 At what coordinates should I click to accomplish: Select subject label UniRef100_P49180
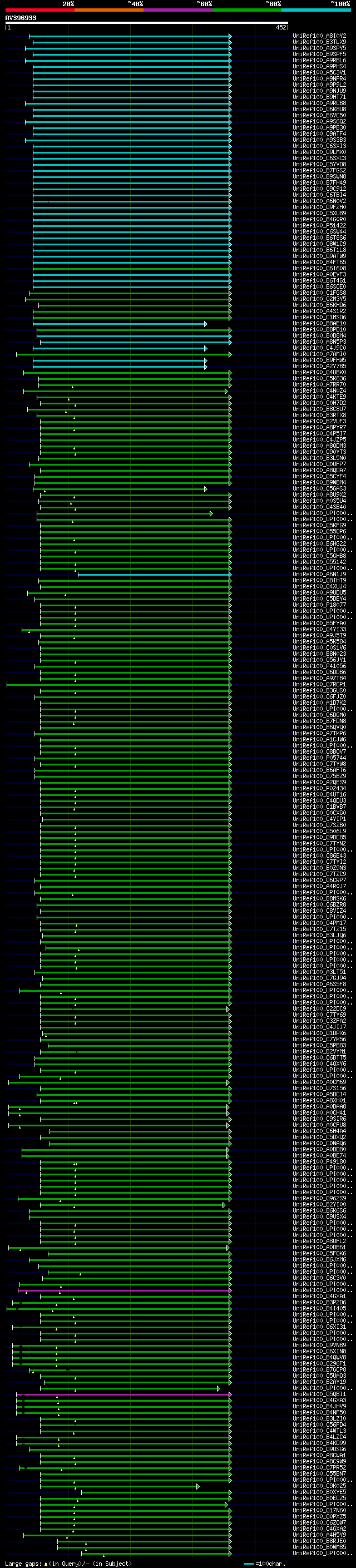pos(319,1161)
